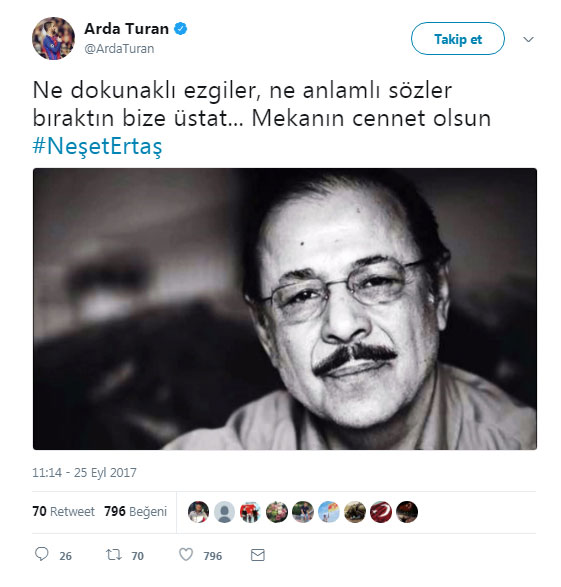Click the reply speech bubble icon
Image resolution: width=561 pixels, height=587 pixels.
42,554
